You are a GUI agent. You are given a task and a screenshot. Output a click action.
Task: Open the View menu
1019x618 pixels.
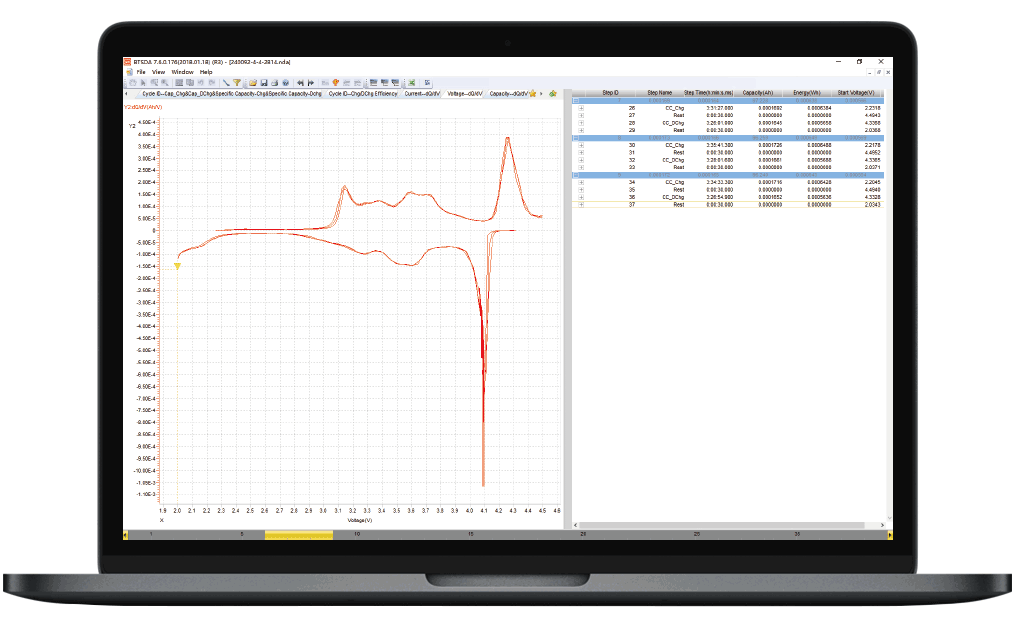coord(159,72)
